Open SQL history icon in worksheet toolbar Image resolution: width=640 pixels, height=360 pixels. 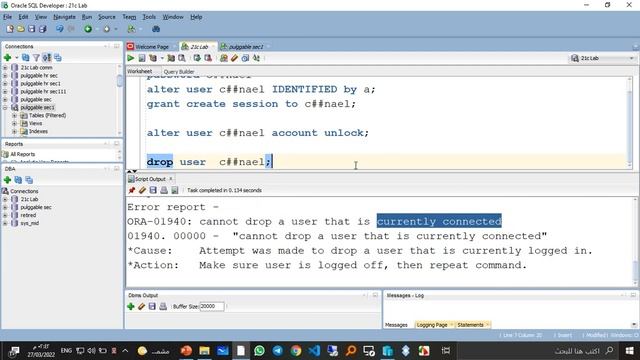[x=245, y=58]
